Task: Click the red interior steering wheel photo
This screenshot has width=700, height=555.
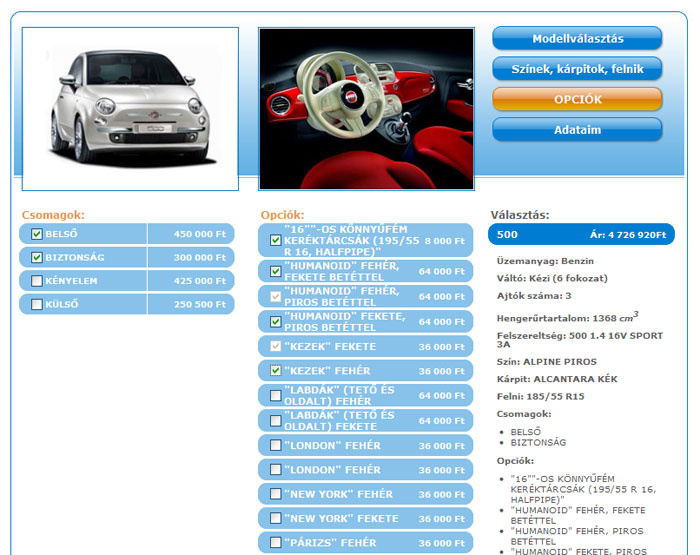Action: coord(366,109)
